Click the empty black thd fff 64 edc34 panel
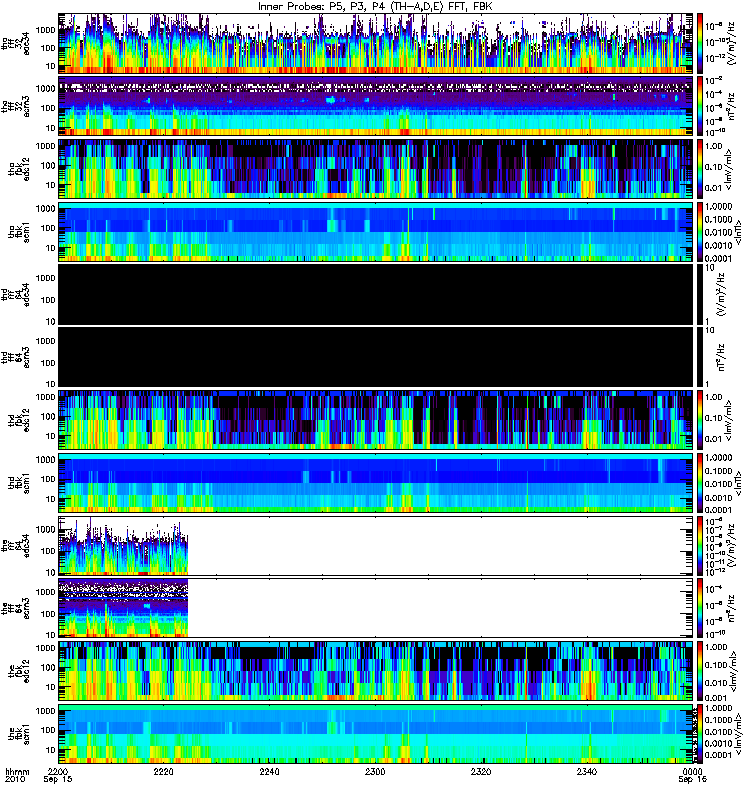The image size is (750, 800). tap(376, 295)
